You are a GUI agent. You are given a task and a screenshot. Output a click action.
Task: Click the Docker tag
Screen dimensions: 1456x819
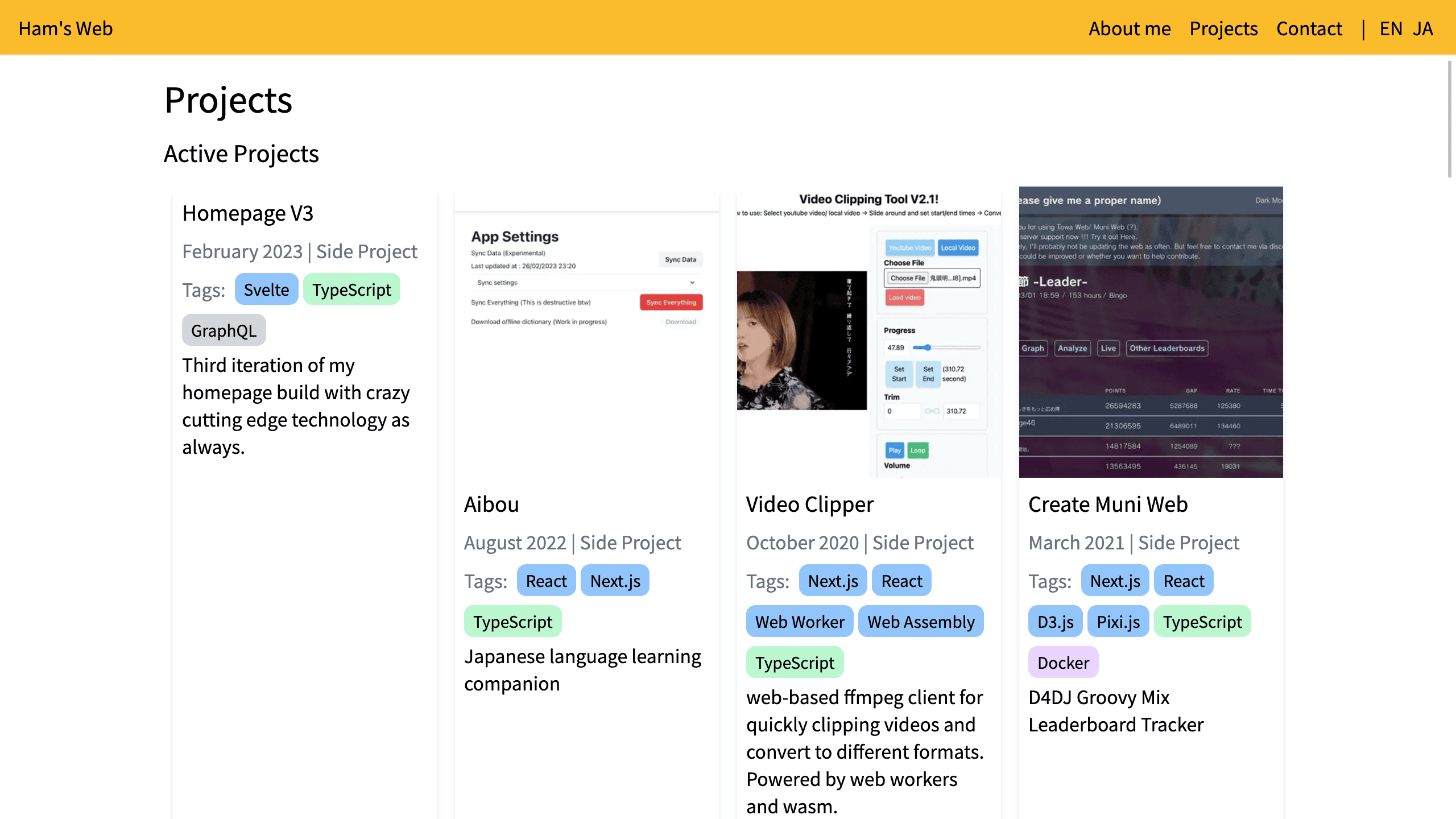pos(1064,663)
